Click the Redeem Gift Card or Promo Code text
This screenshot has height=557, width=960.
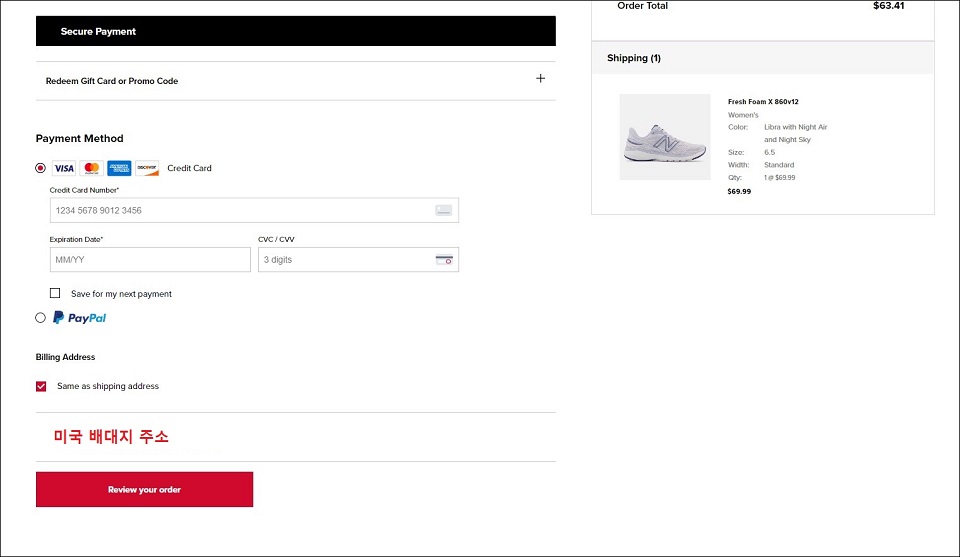click(112, 81)
